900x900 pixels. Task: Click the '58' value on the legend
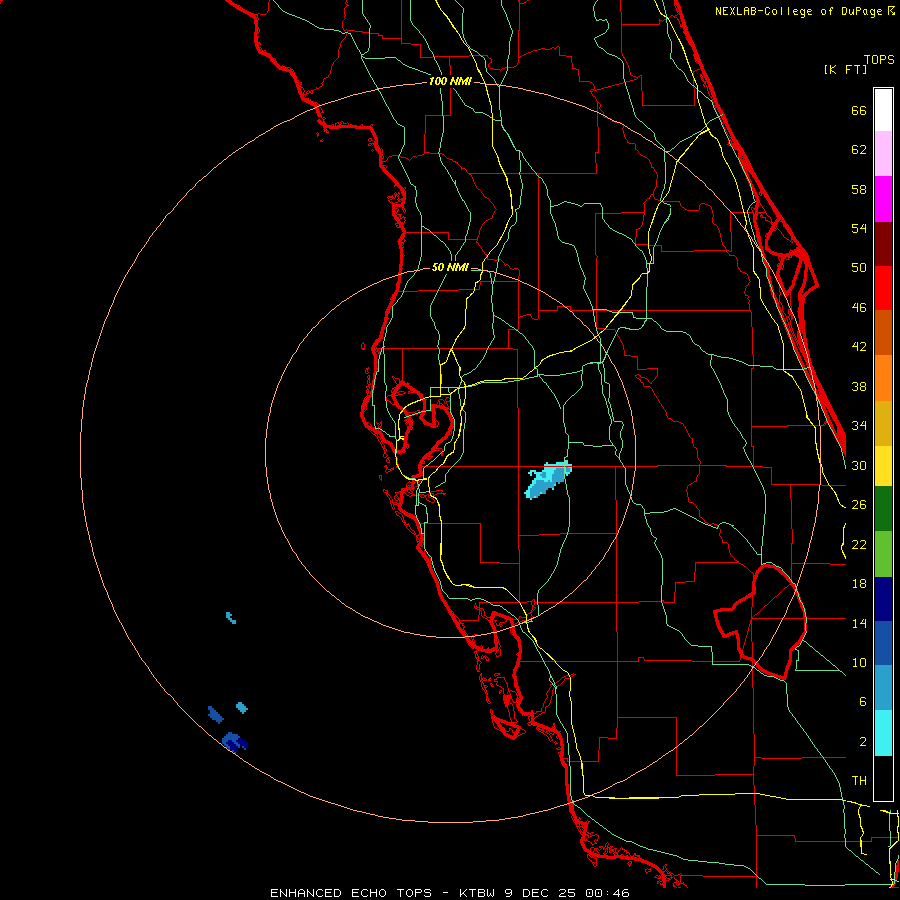click(x=859, y=189)
